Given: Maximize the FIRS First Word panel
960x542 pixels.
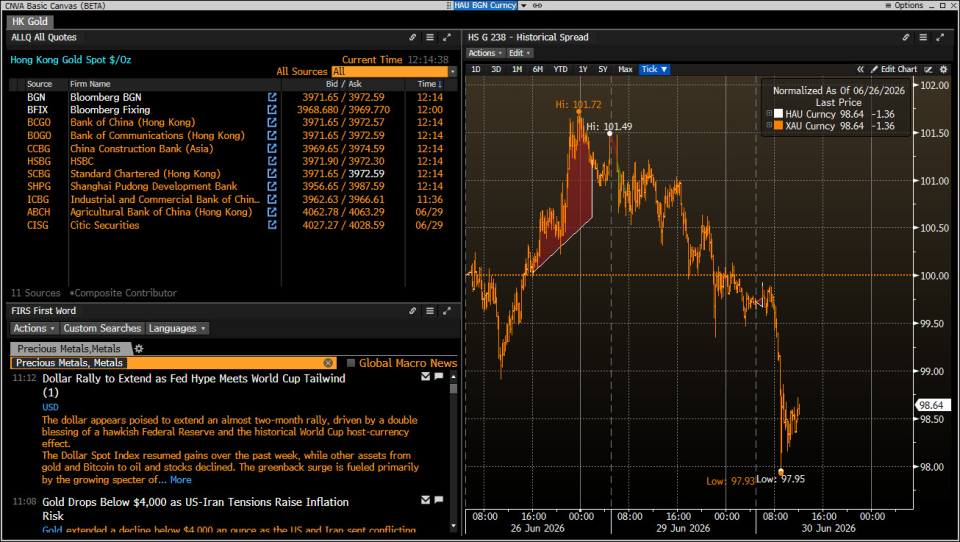Looking at the screenshot, I should [447, 311].
